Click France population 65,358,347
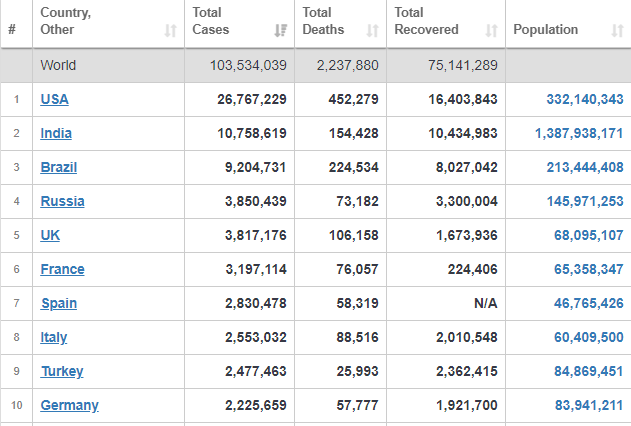The height and width of the screenshot is (426, 631). 589,269
